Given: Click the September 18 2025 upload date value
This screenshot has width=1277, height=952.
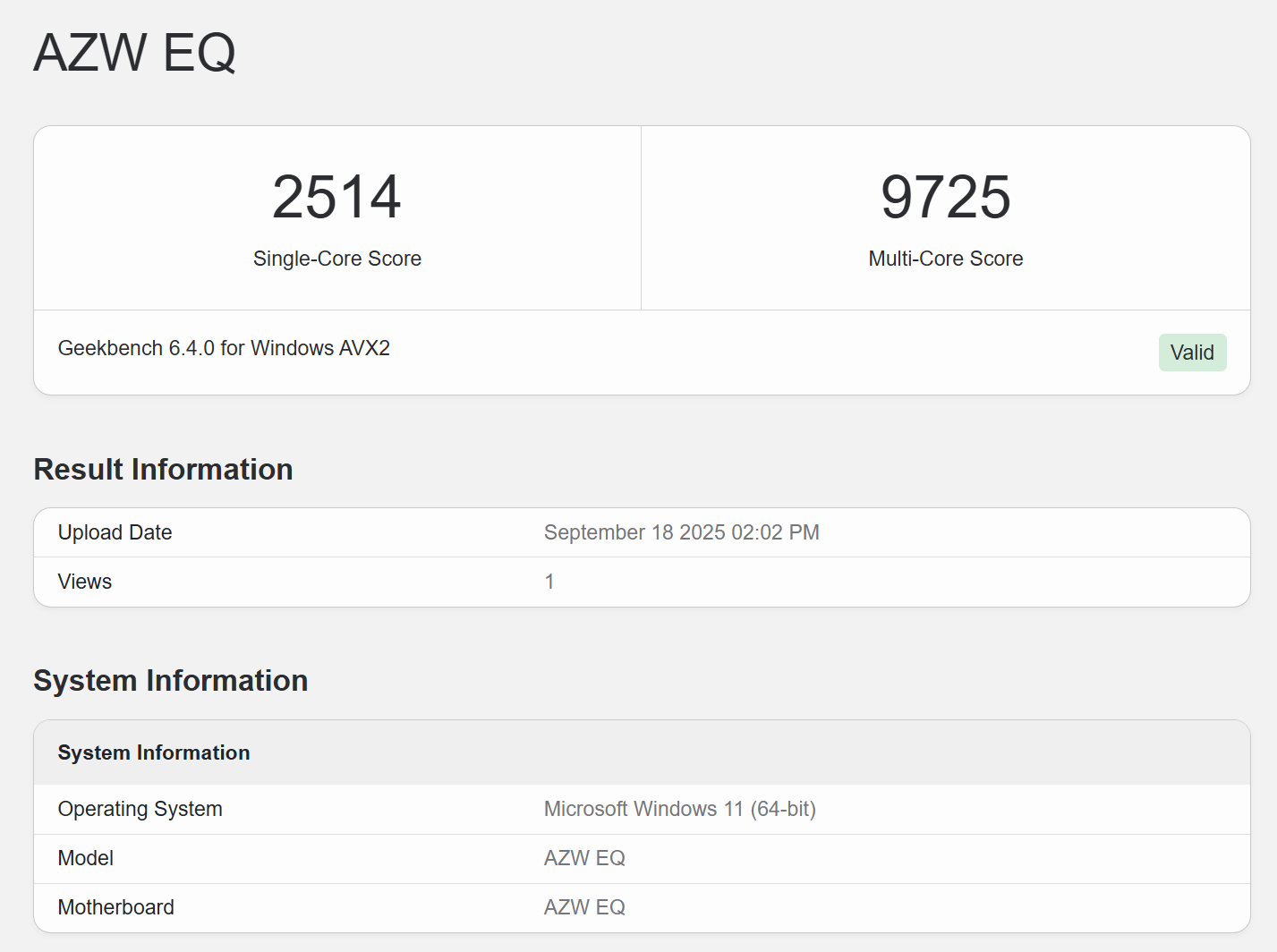Looking at the screenshot, I should (681, 532).
